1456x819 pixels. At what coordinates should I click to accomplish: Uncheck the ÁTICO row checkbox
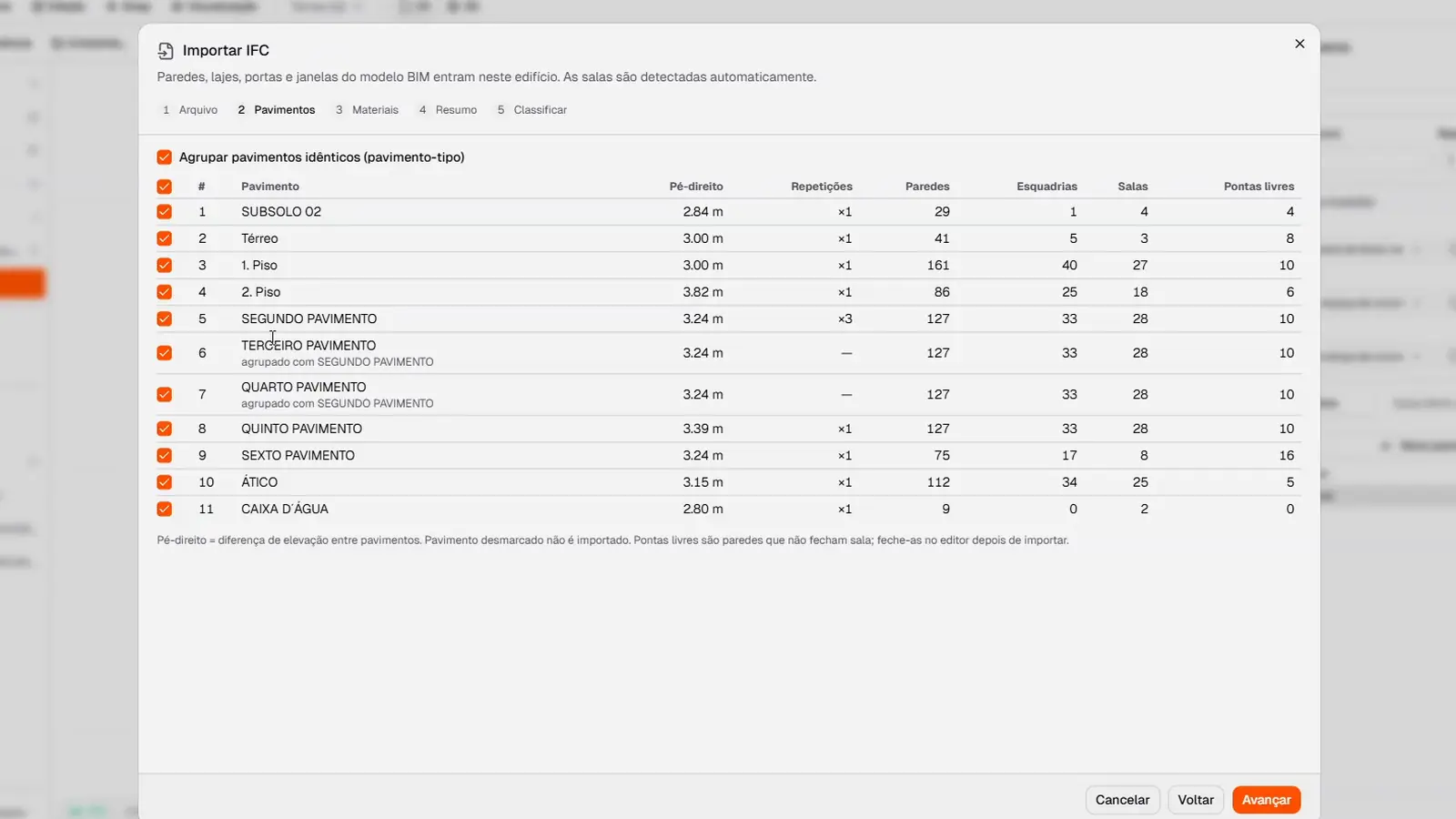click(164, 482)
